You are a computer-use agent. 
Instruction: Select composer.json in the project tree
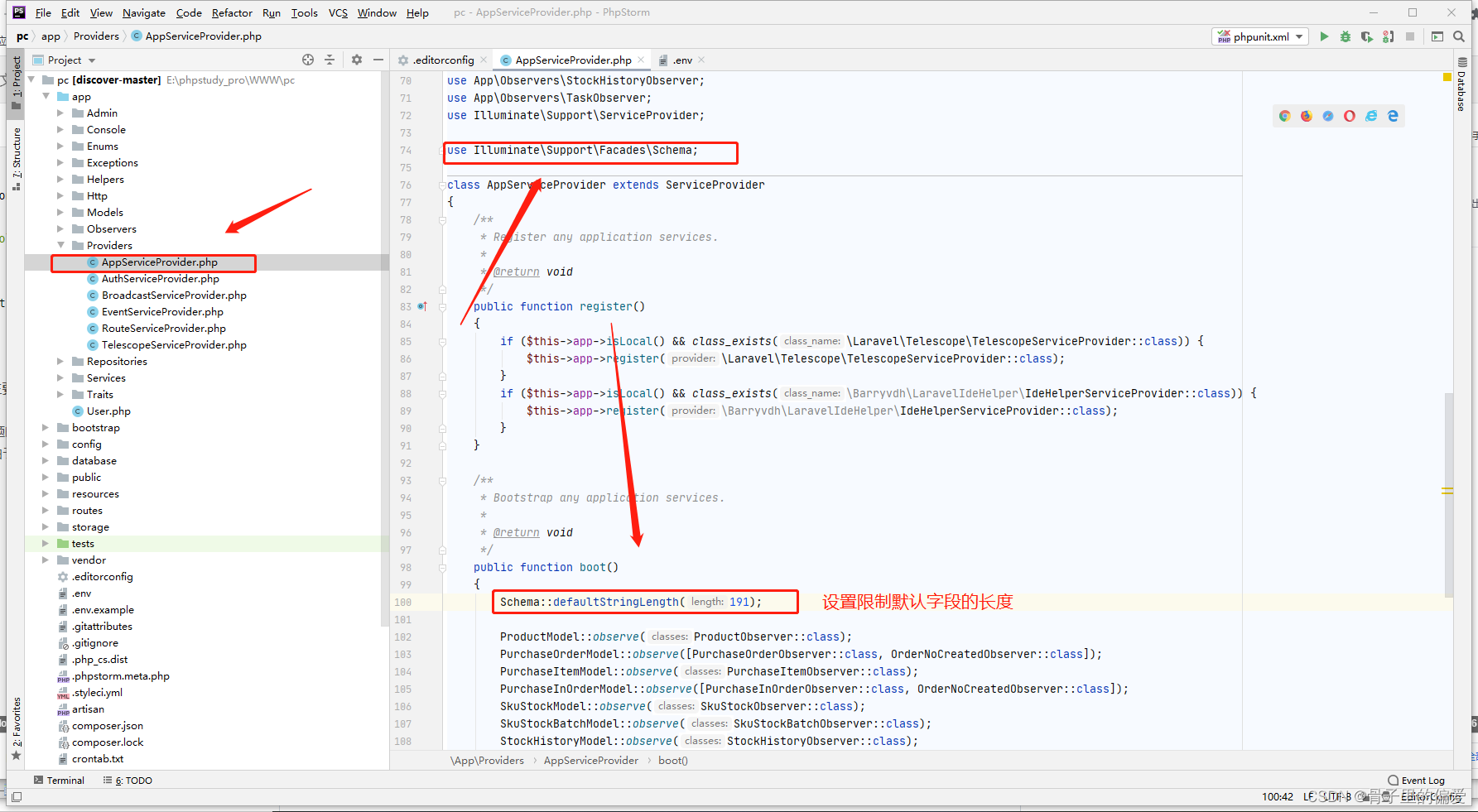107,725
